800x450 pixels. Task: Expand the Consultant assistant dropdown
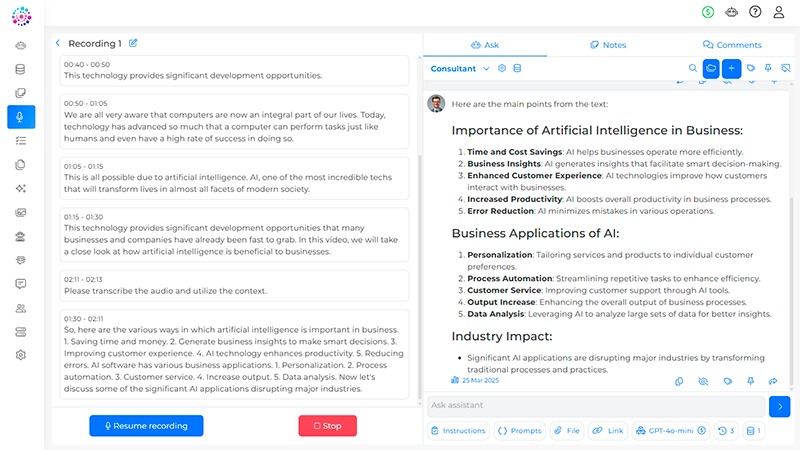(486, 68)
